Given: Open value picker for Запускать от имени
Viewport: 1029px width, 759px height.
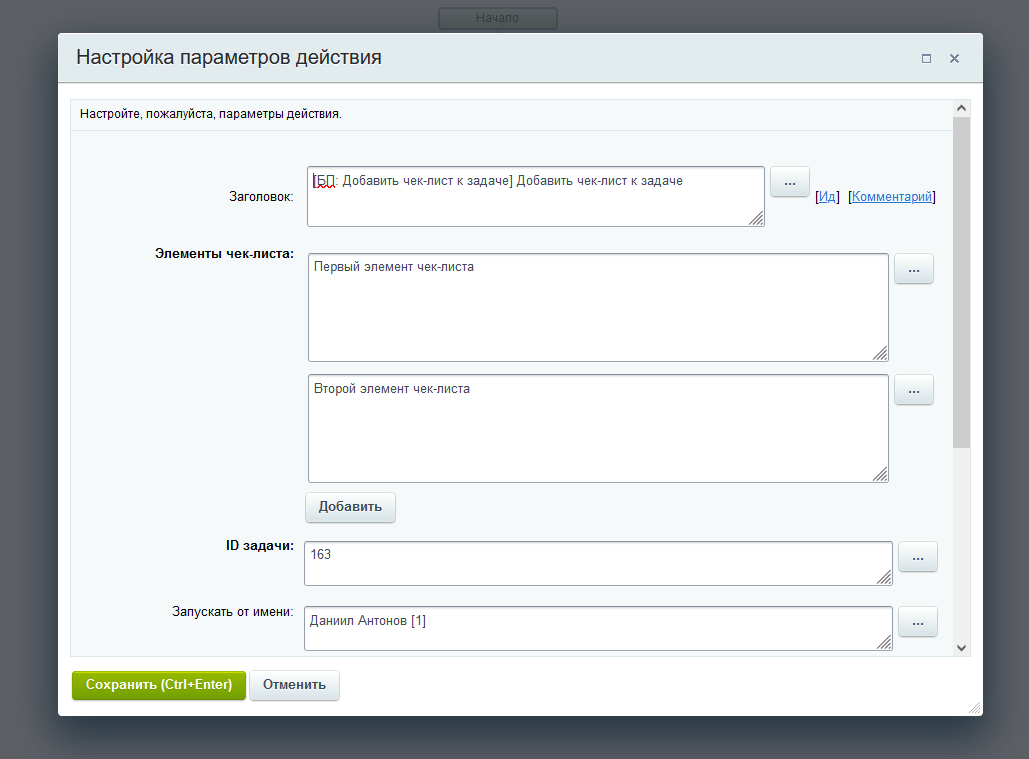Looking at the screenshot, I should click(918, 622).
